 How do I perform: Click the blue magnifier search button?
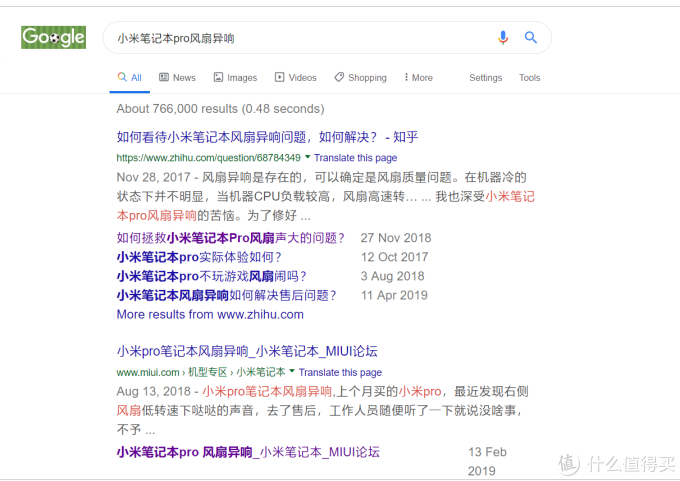point(531,38)
